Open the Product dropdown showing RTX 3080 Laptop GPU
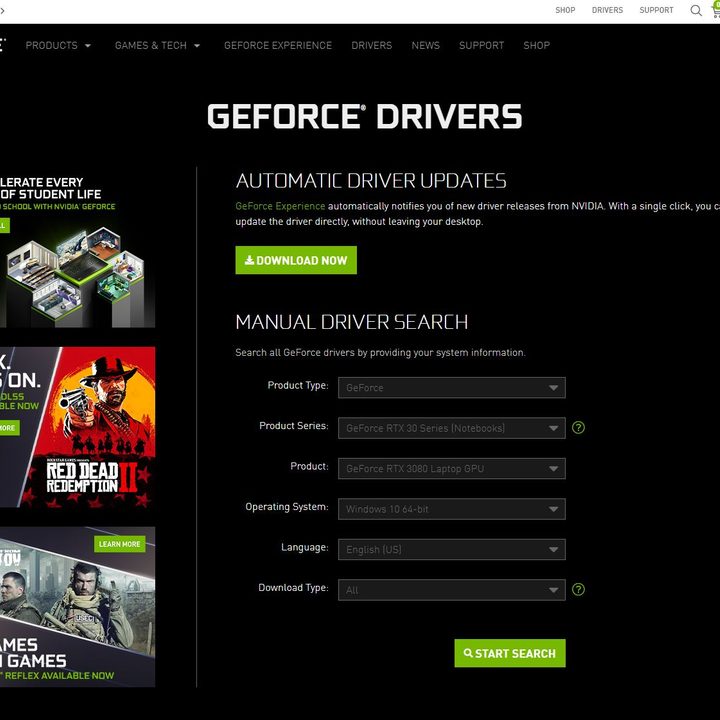The width and height of the screenshot is (720, 720). point(451,468)
